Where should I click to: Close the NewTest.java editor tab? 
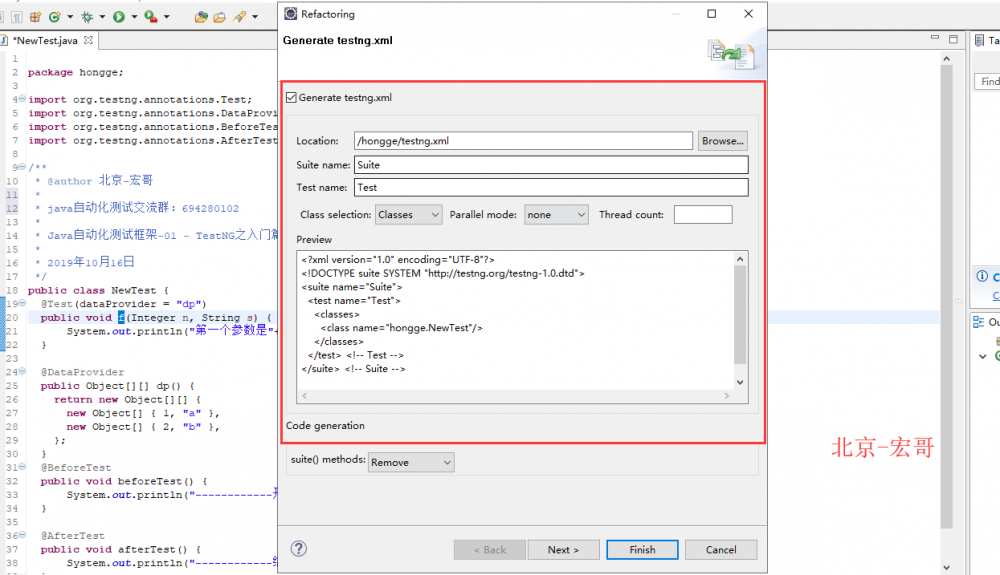point(88,40)
